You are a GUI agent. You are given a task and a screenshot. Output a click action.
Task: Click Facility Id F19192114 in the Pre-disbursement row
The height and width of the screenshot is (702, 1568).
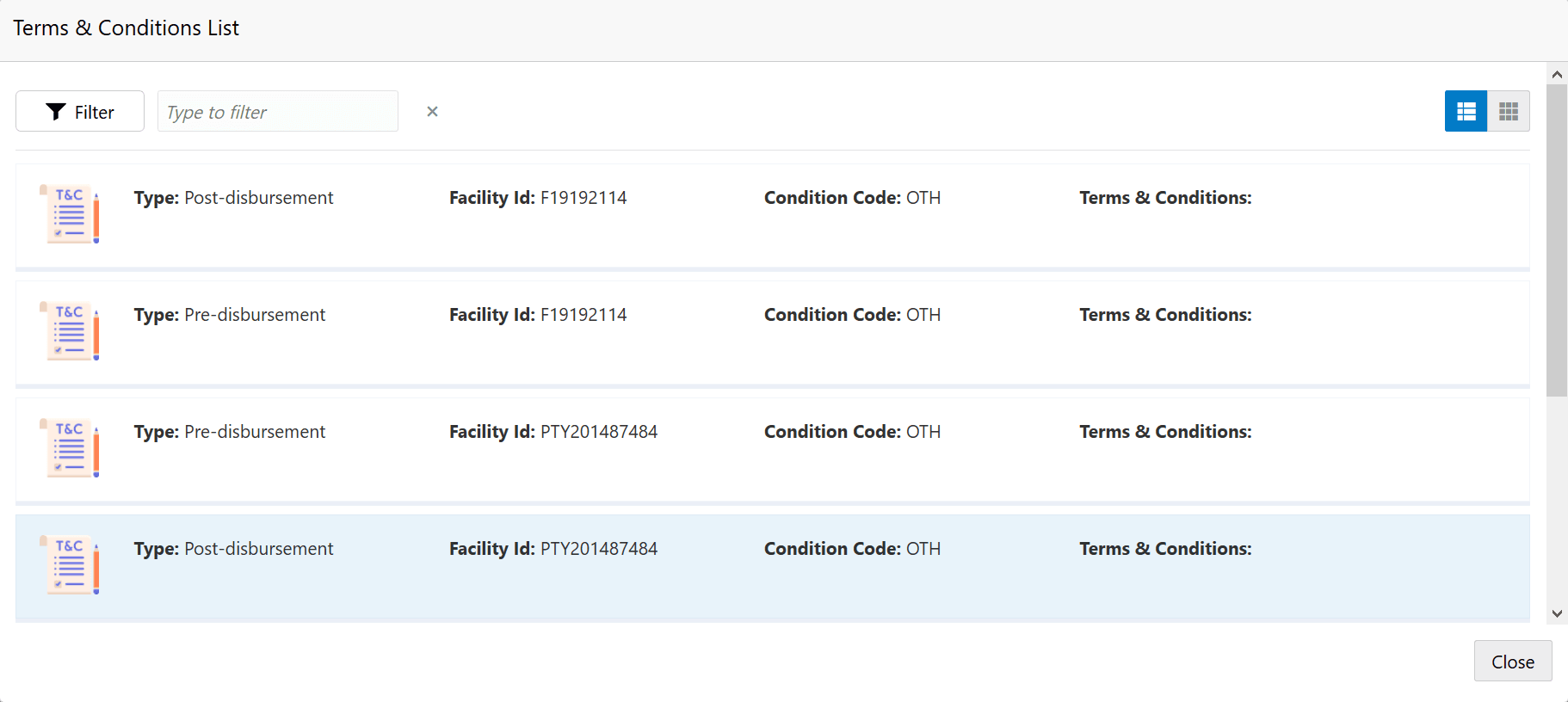[538, 315]
